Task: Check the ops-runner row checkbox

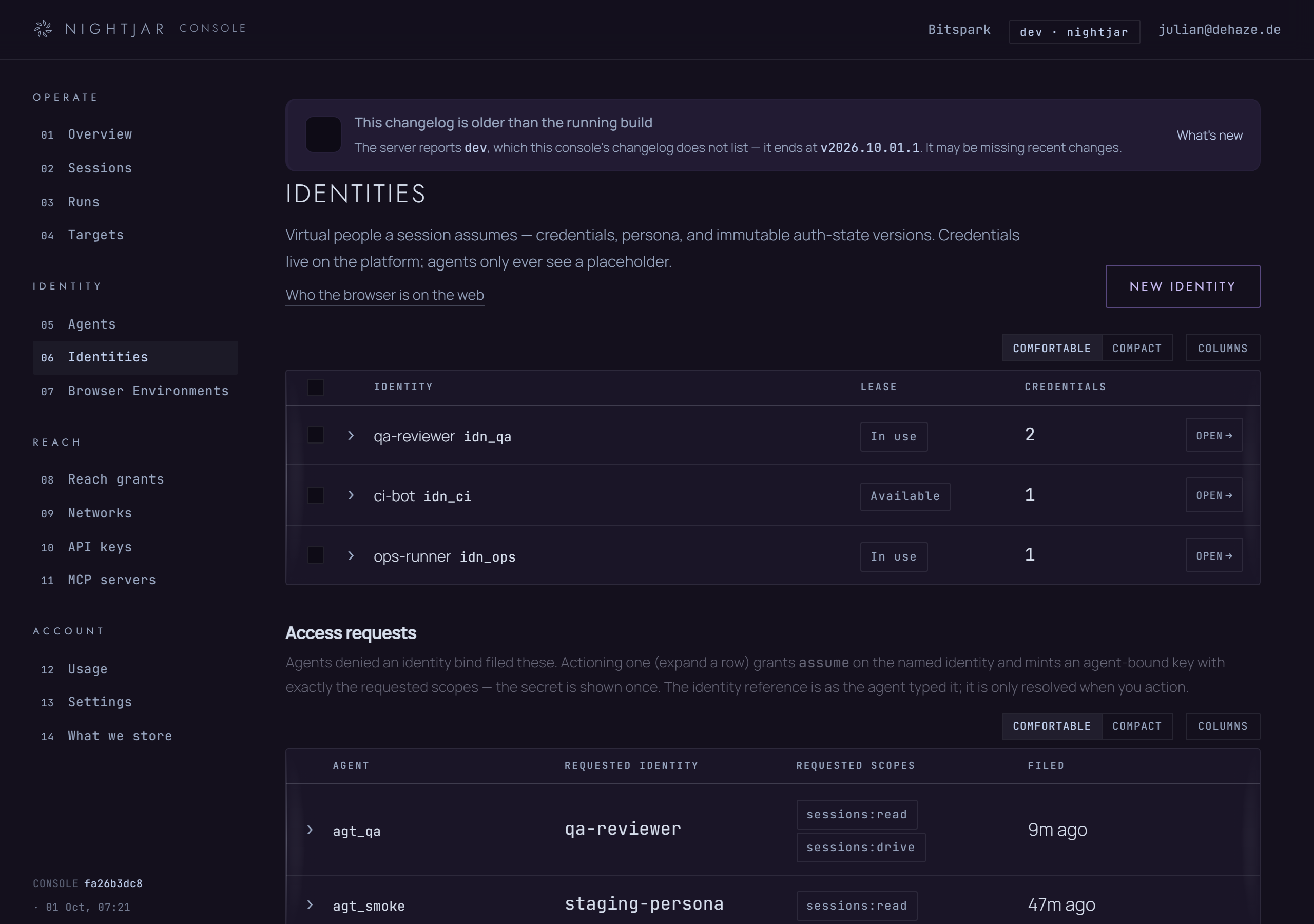Action: [x=316, y=555]
